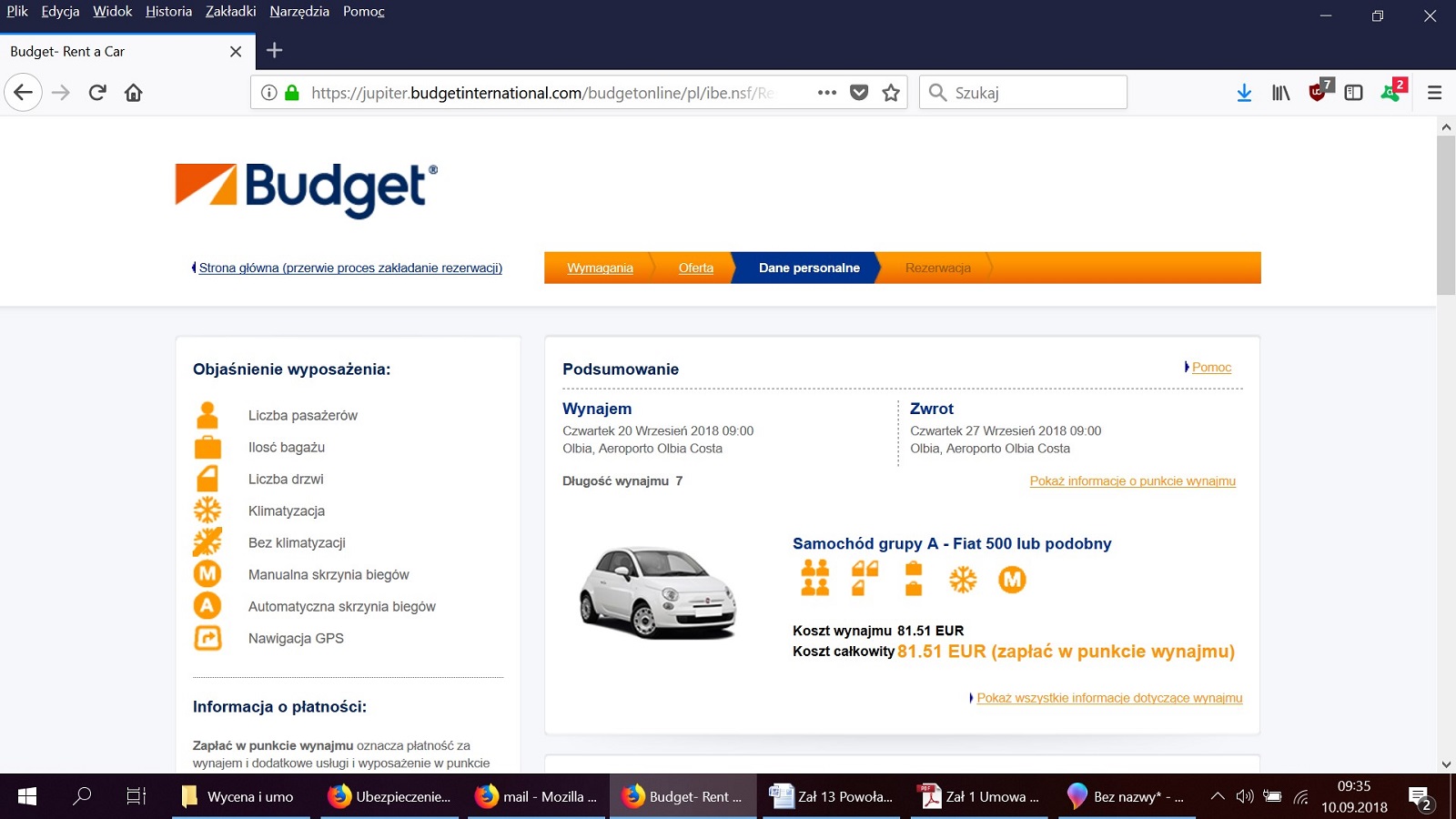
Task: Click the Fiat 500 car thumbnail
Action: pyautogui.click(x=658, y=592)
